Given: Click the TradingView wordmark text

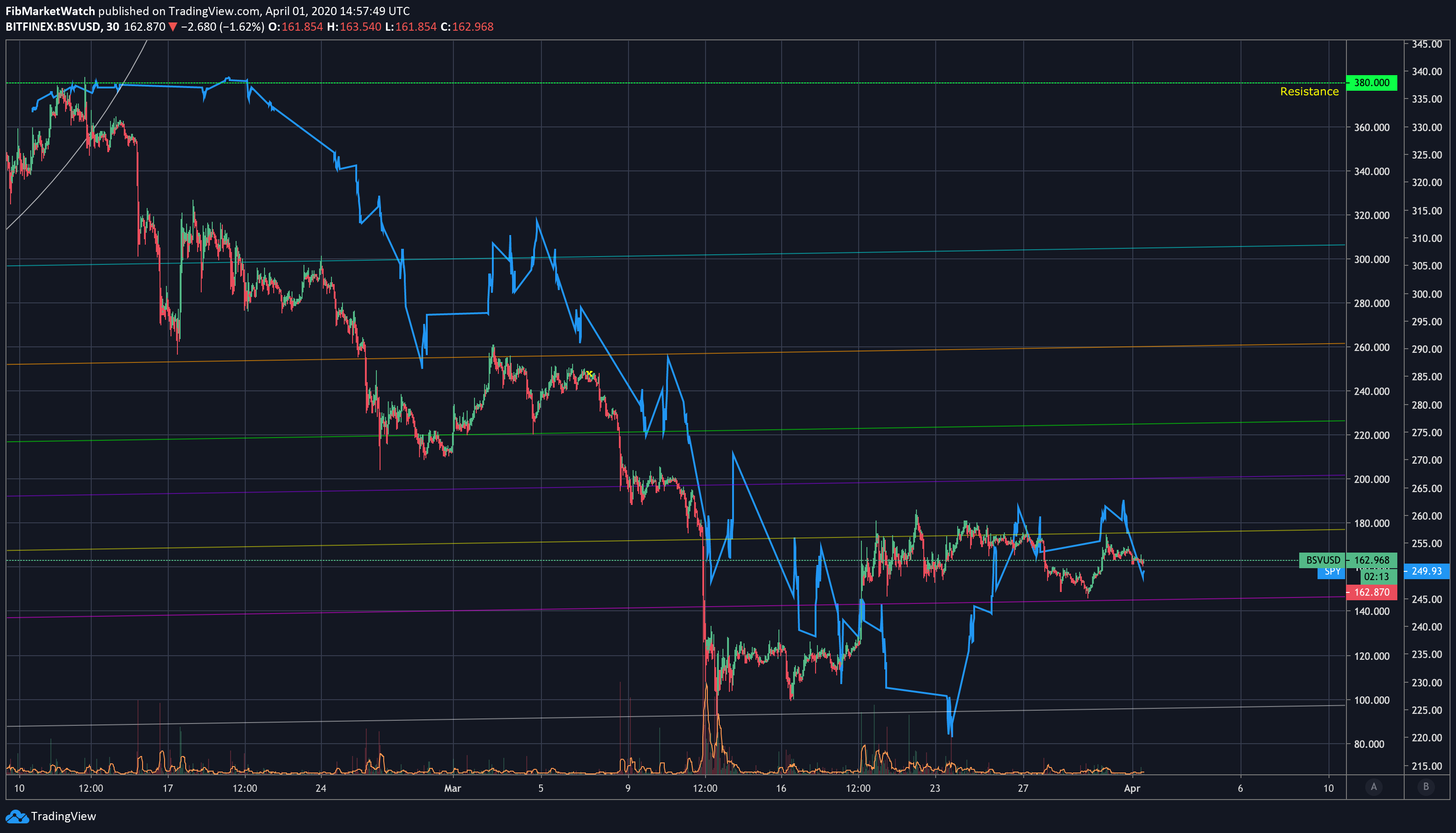Looking at the screenshot, I should click(64, 817).
